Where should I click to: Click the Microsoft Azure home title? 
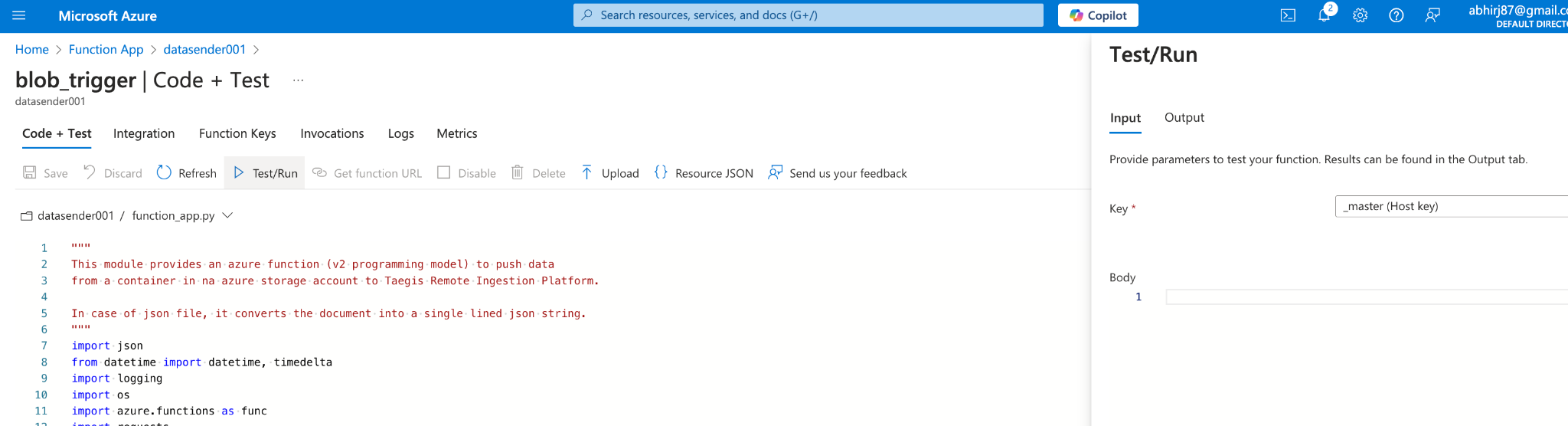(x=107, y=15)
